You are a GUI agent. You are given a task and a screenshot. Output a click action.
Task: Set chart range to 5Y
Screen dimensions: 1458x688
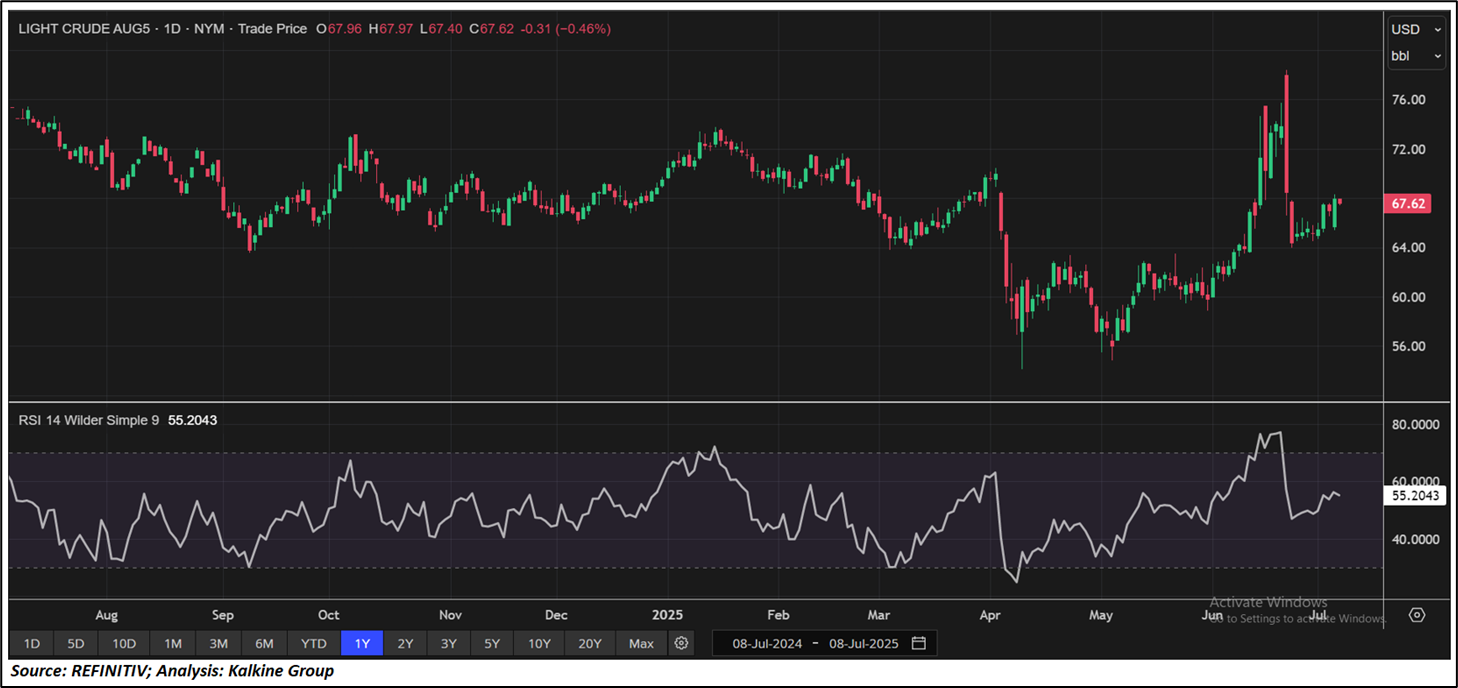[x=492, y=643]
